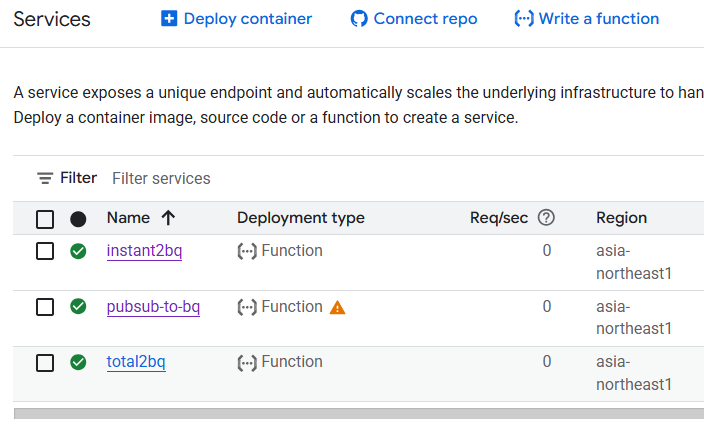Click the GitHub icon for Connect repo

tap(359, 19)
